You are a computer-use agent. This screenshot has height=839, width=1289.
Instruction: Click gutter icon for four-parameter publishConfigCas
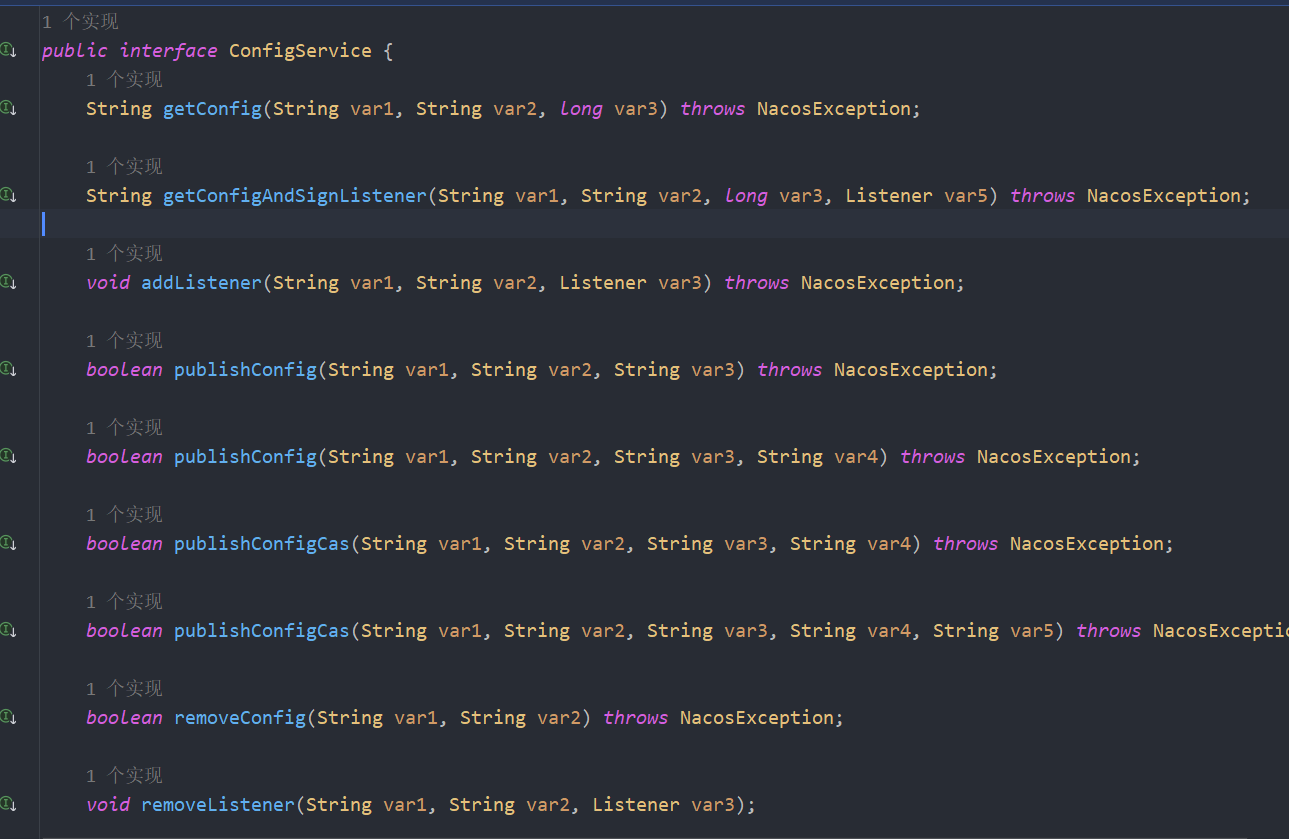8,542
